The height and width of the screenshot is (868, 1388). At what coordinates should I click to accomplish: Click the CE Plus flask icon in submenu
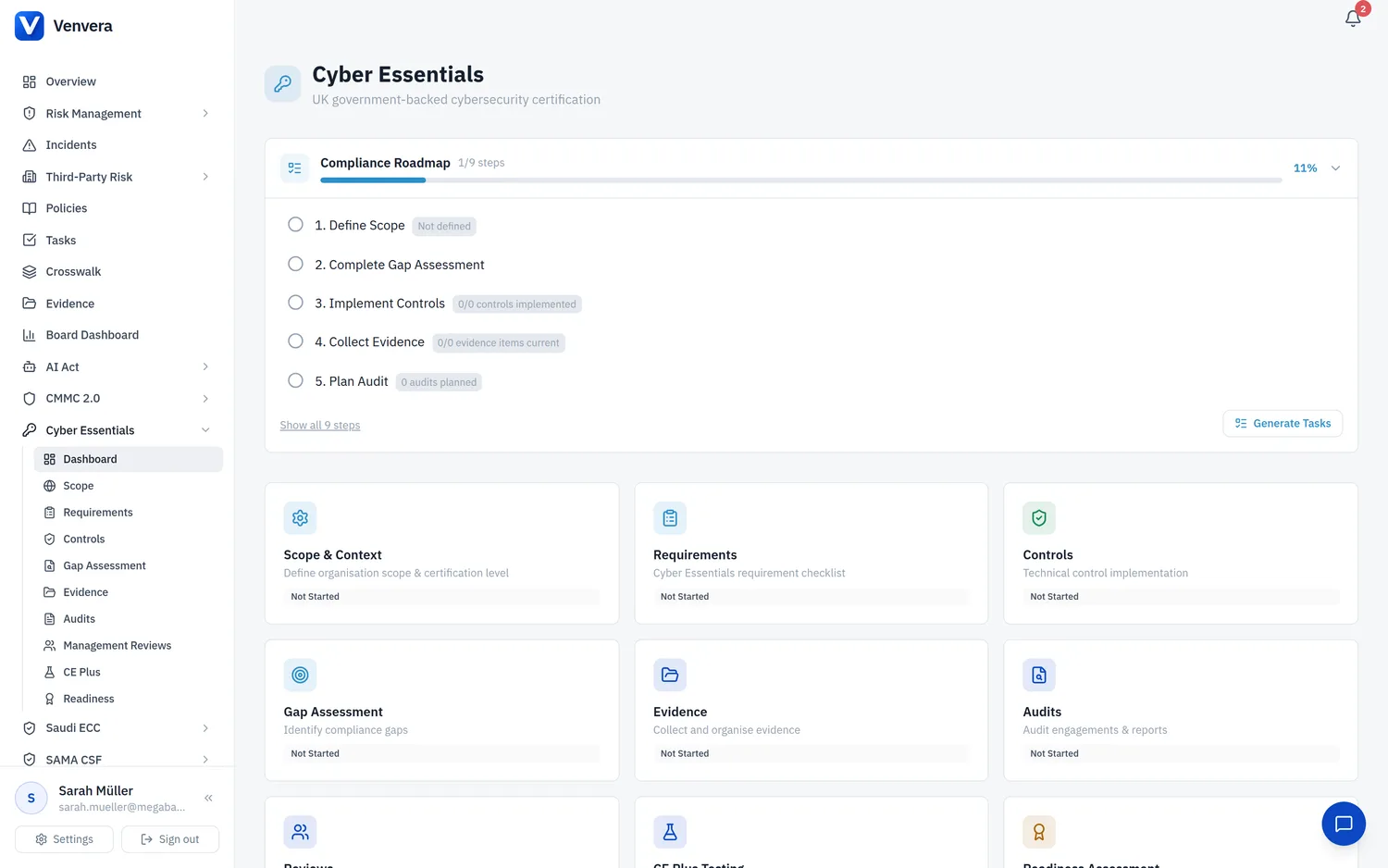[x=50, y=673]
